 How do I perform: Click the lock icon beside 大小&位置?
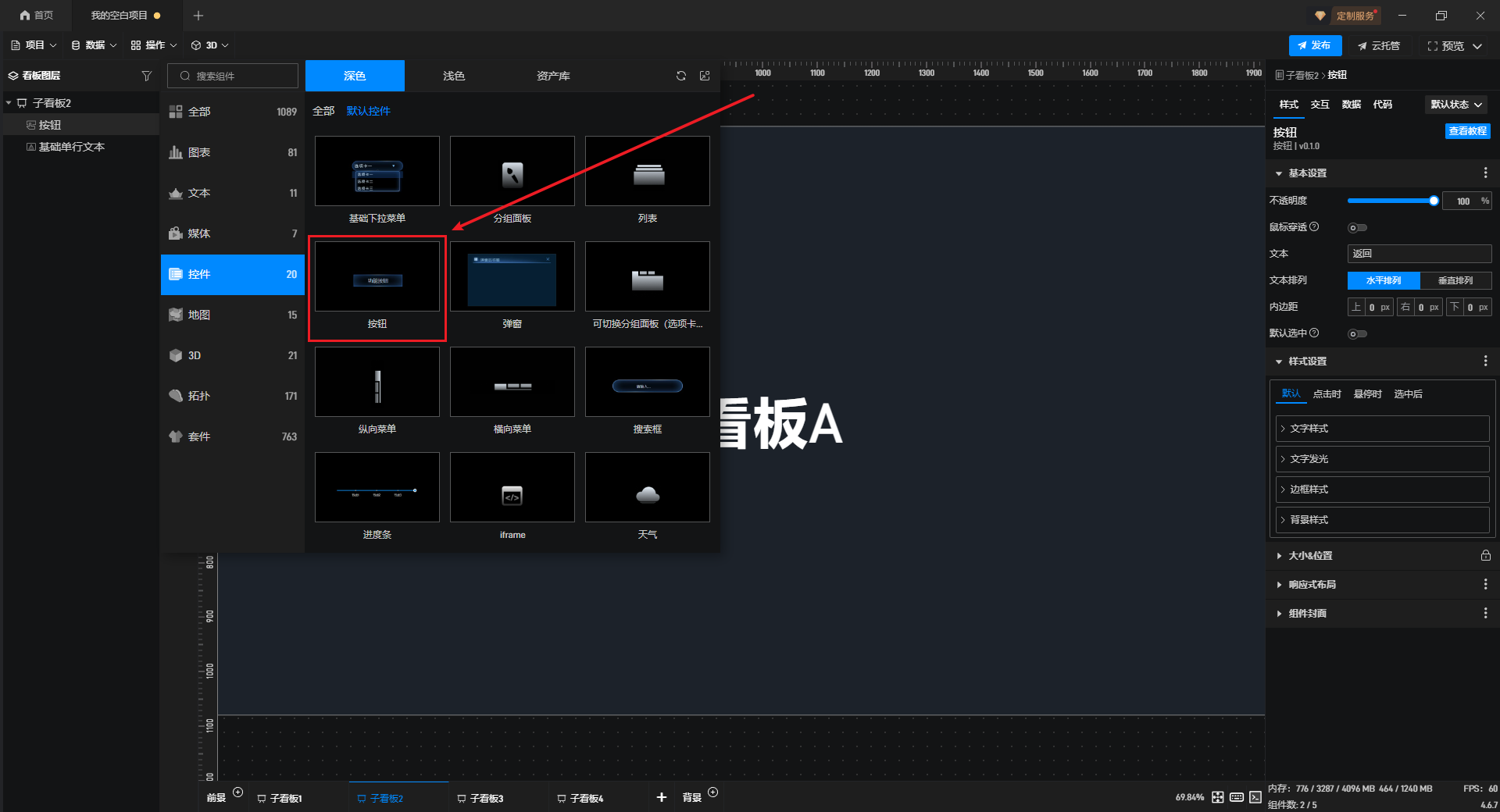1485,556
